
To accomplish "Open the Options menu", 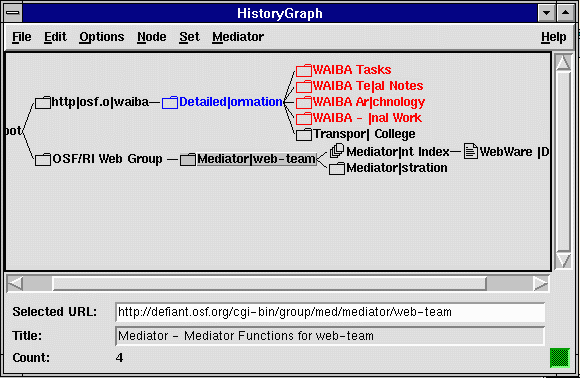I will (x=102, y=37).
